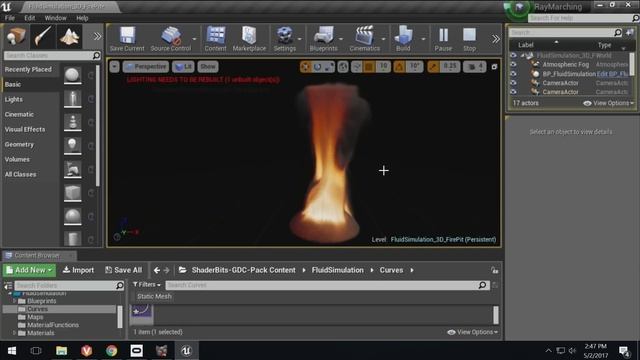
Task: Expand the hidden main toolbar items
Action: click(x=496, y=39)
